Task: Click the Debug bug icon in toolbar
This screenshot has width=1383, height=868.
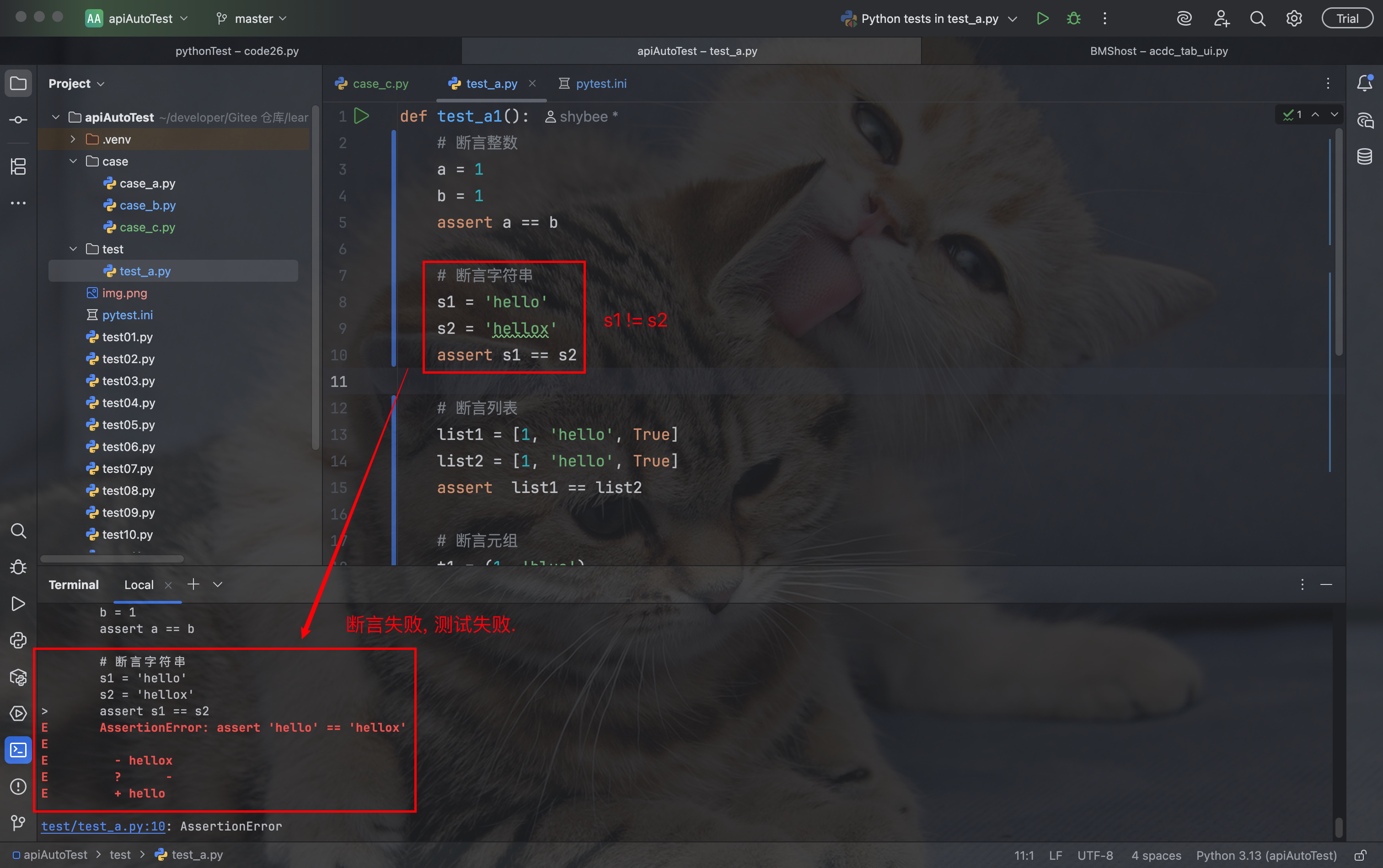Action: (1073, 18)
